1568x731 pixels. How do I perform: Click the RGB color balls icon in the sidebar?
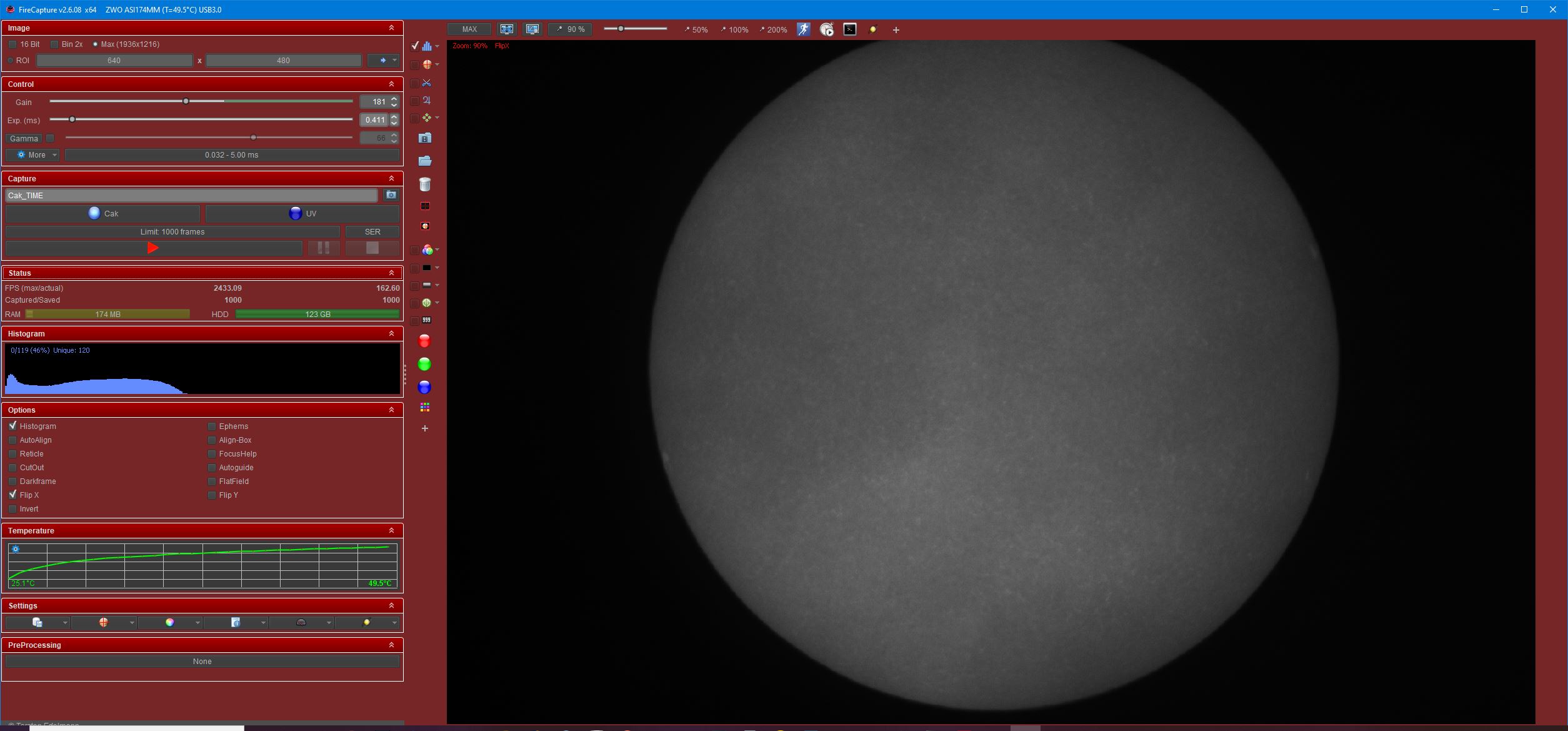coord(427,250)
